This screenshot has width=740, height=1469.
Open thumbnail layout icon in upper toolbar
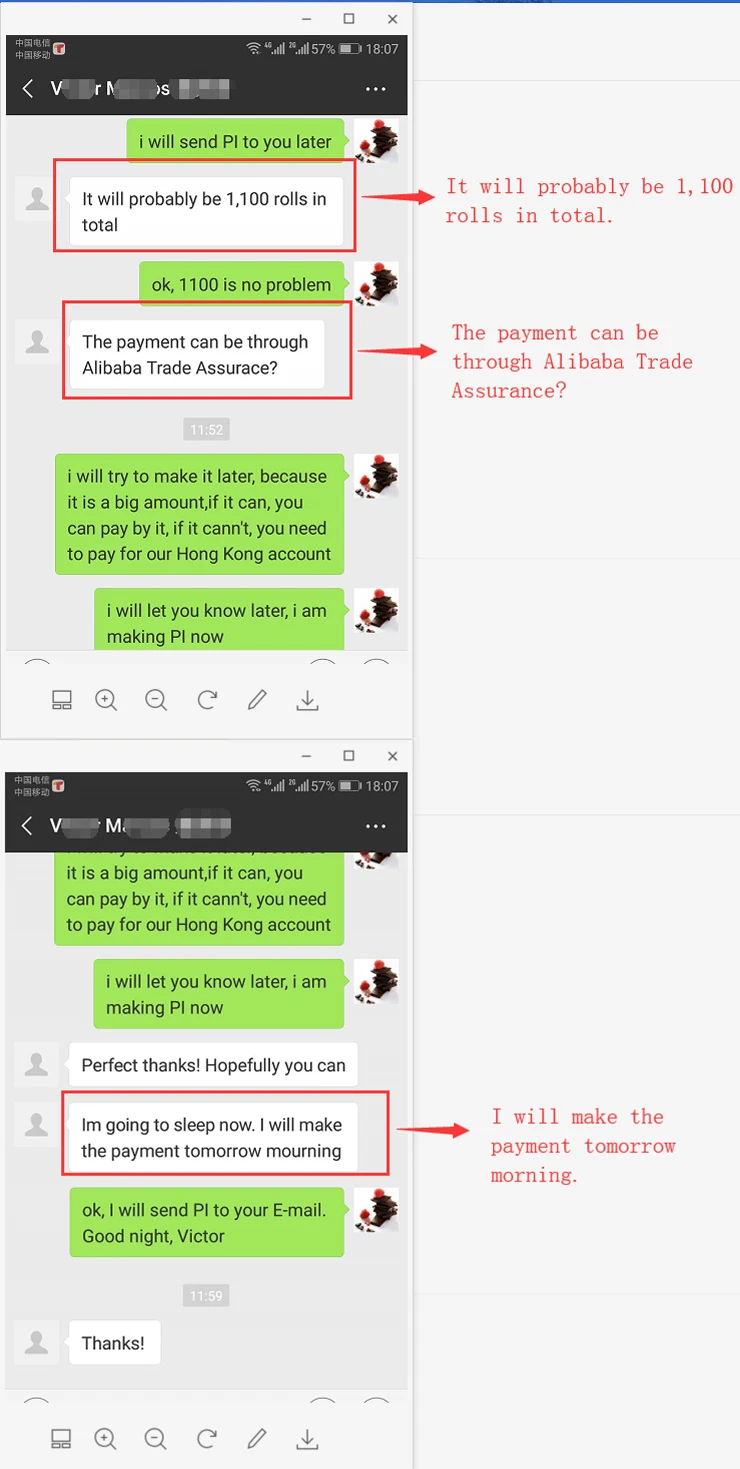point(62,700)
